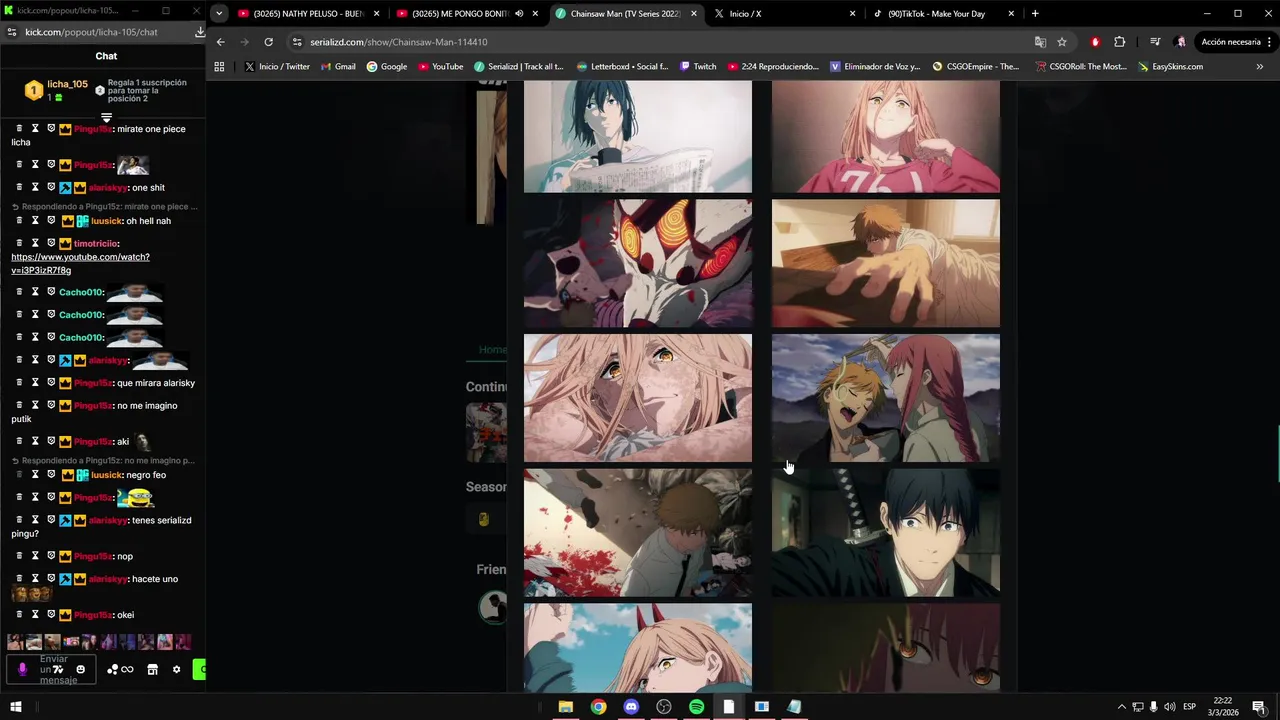Mute the audio icon on ME PONGO BONITA tab
The height and width of the screenshot is (720, 1280).
(519, 14)
